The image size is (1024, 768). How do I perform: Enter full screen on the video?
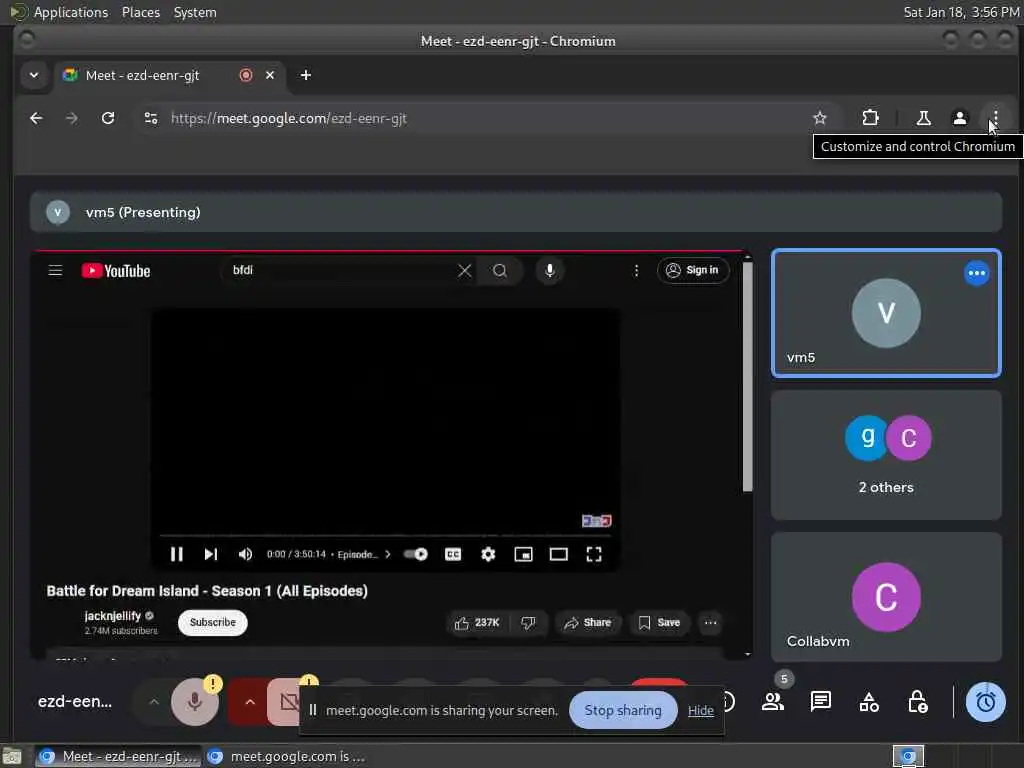coord(594,554)
